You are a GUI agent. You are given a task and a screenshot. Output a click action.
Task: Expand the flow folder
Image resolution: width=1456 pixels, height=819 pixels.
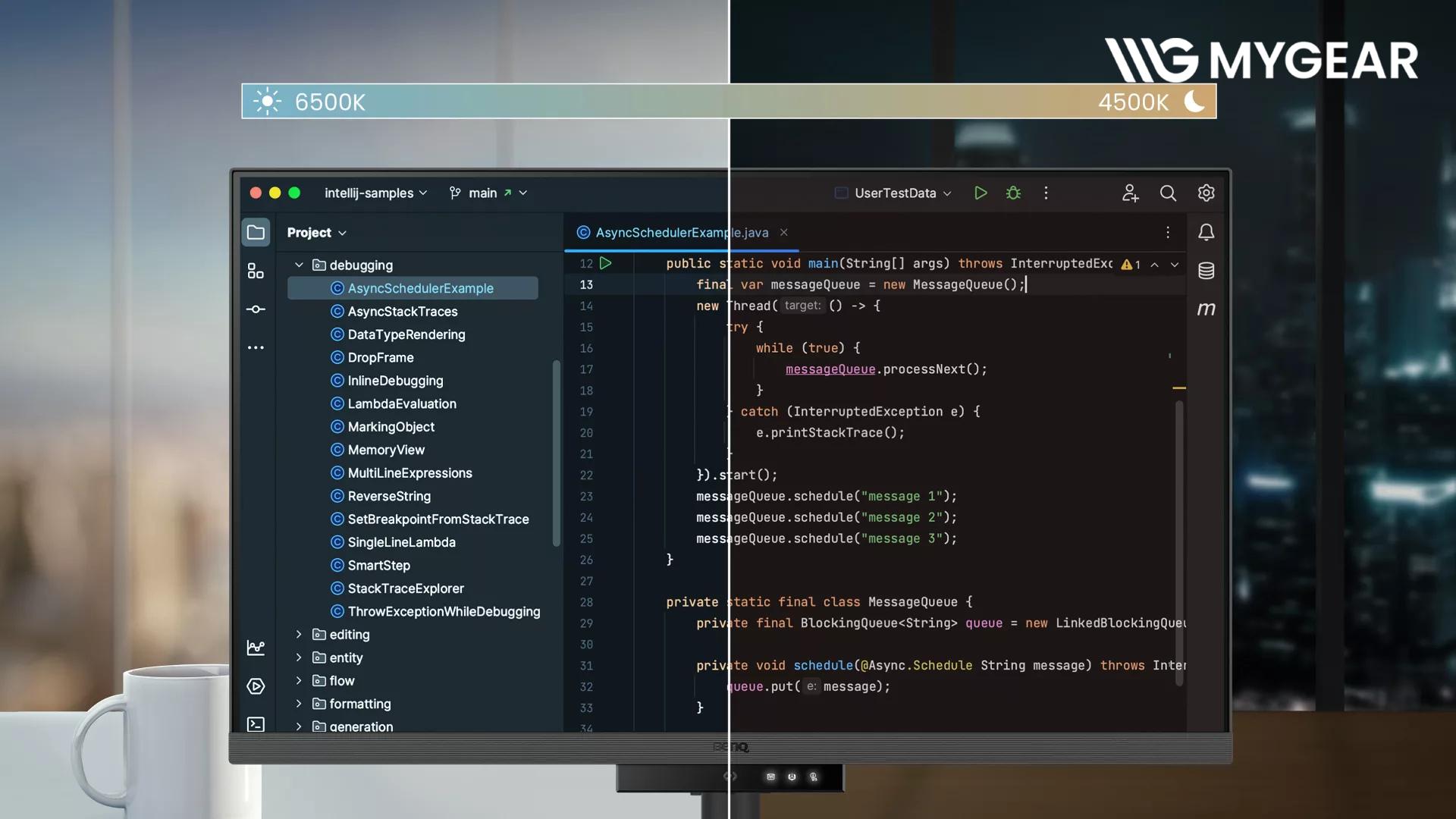[299, 680]
